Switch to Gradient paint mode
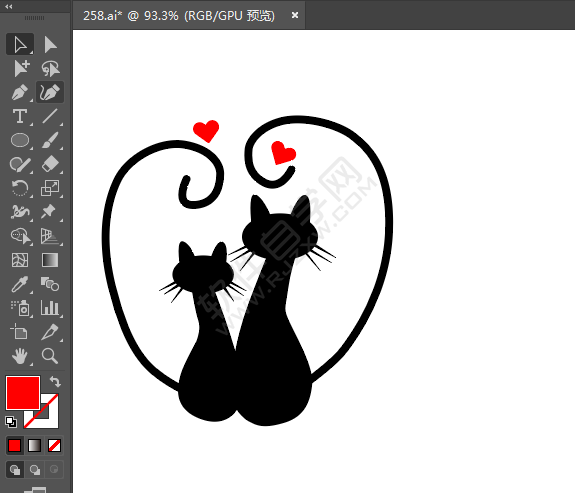 coord(34,446)
